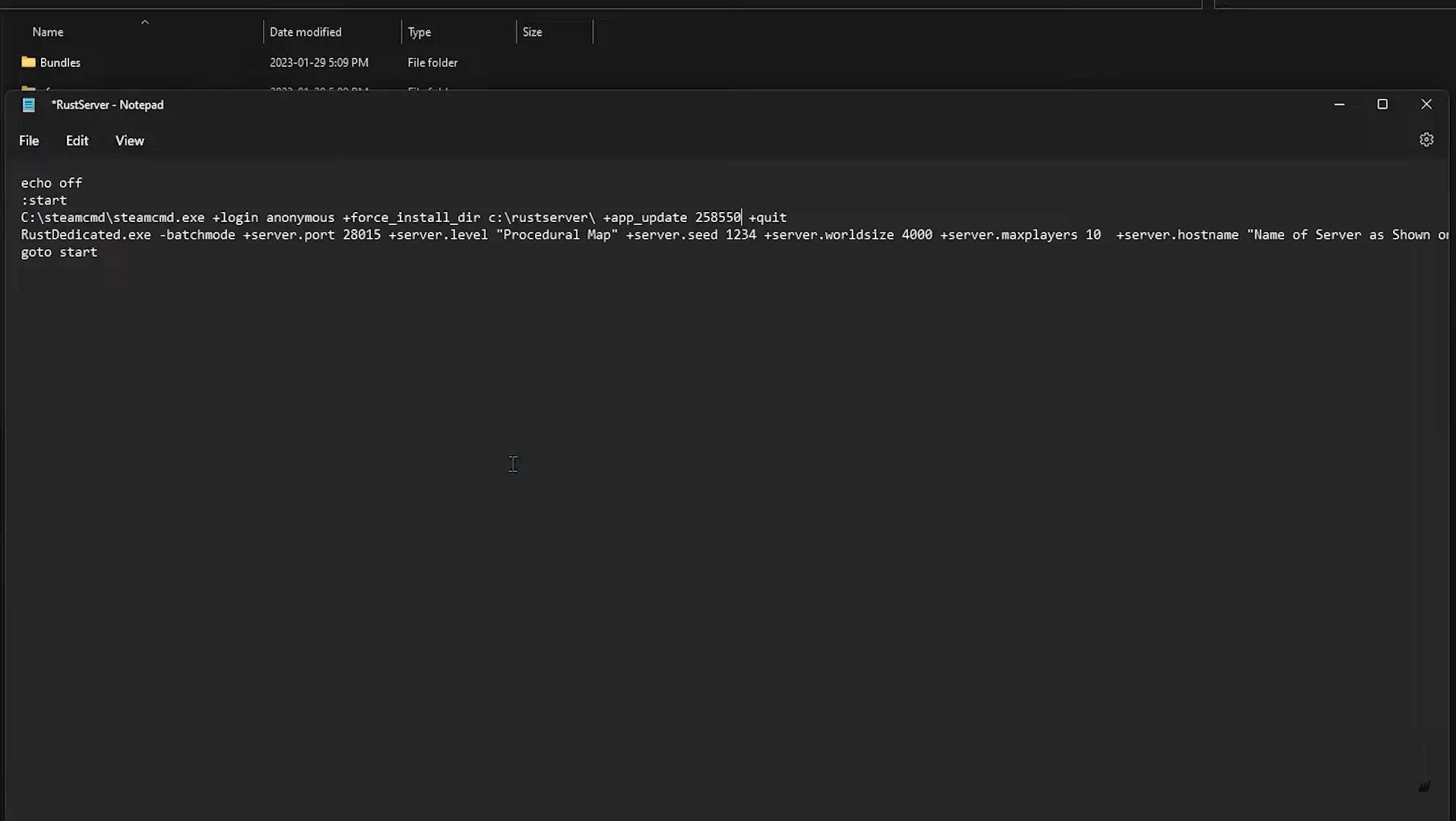This screenshot has height=821, width=1456.
Task: Place cursor on the 'echo off' line
Action: tap(52, 183)
